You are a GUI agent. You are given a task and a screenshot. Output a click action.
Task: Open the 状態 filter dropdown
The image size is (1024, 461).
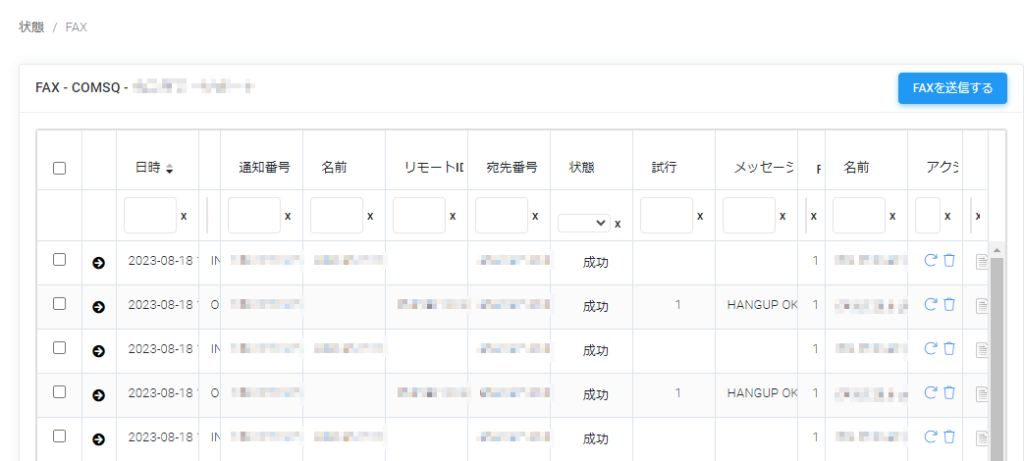(x=584, y=223)
